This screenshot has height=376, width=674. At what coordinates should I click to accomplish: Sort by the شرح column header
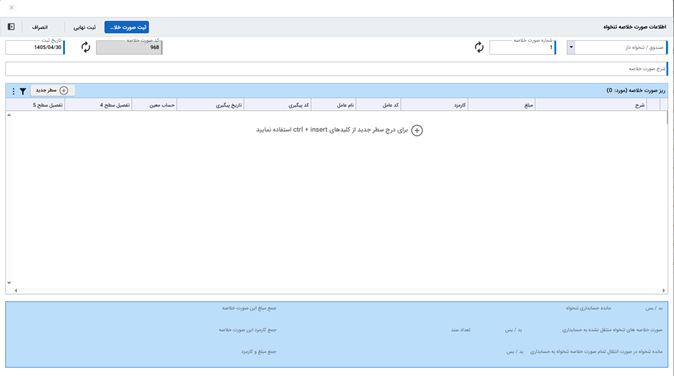coord(591,105)
